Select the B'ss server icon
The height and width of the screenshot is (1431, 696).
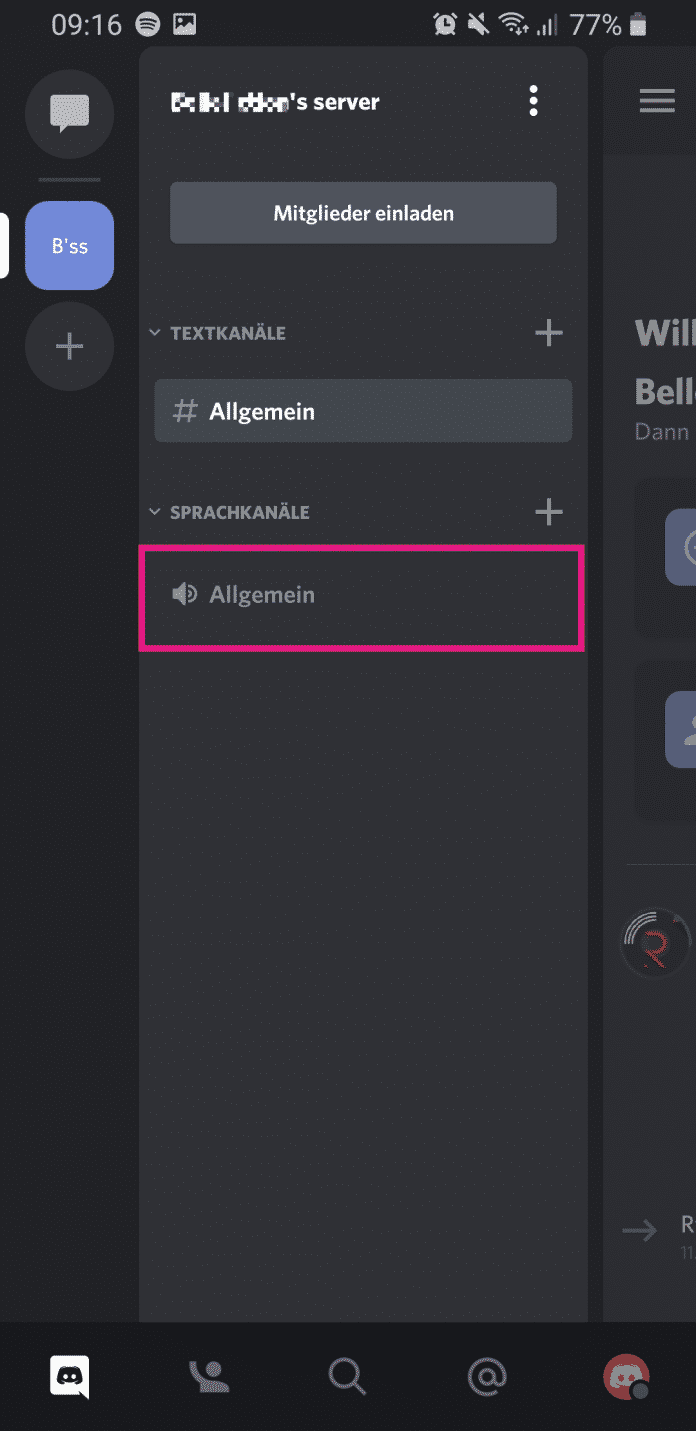click(69, 246)
